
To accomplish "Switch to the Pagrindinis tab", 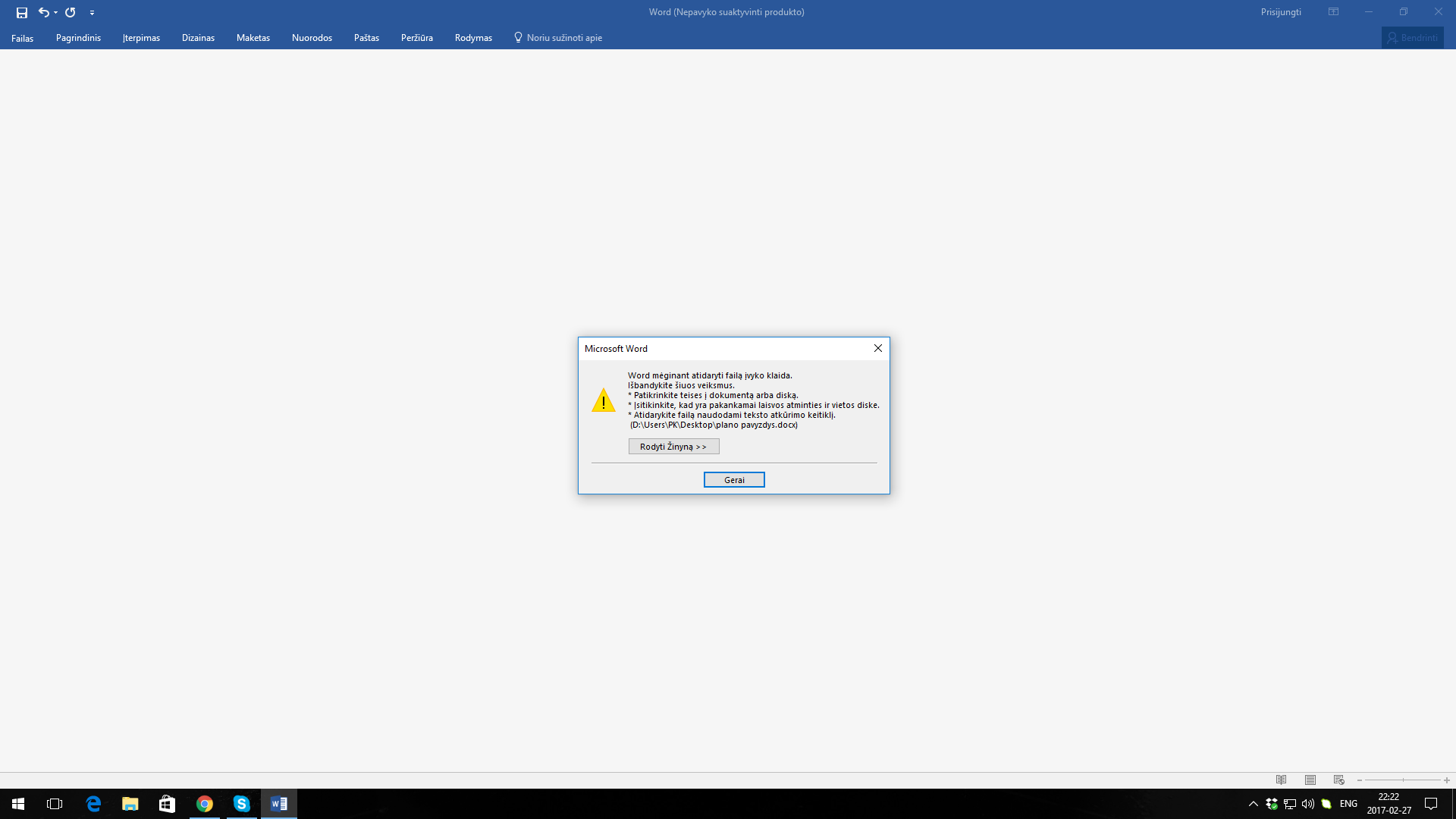I will click(78, 38).
